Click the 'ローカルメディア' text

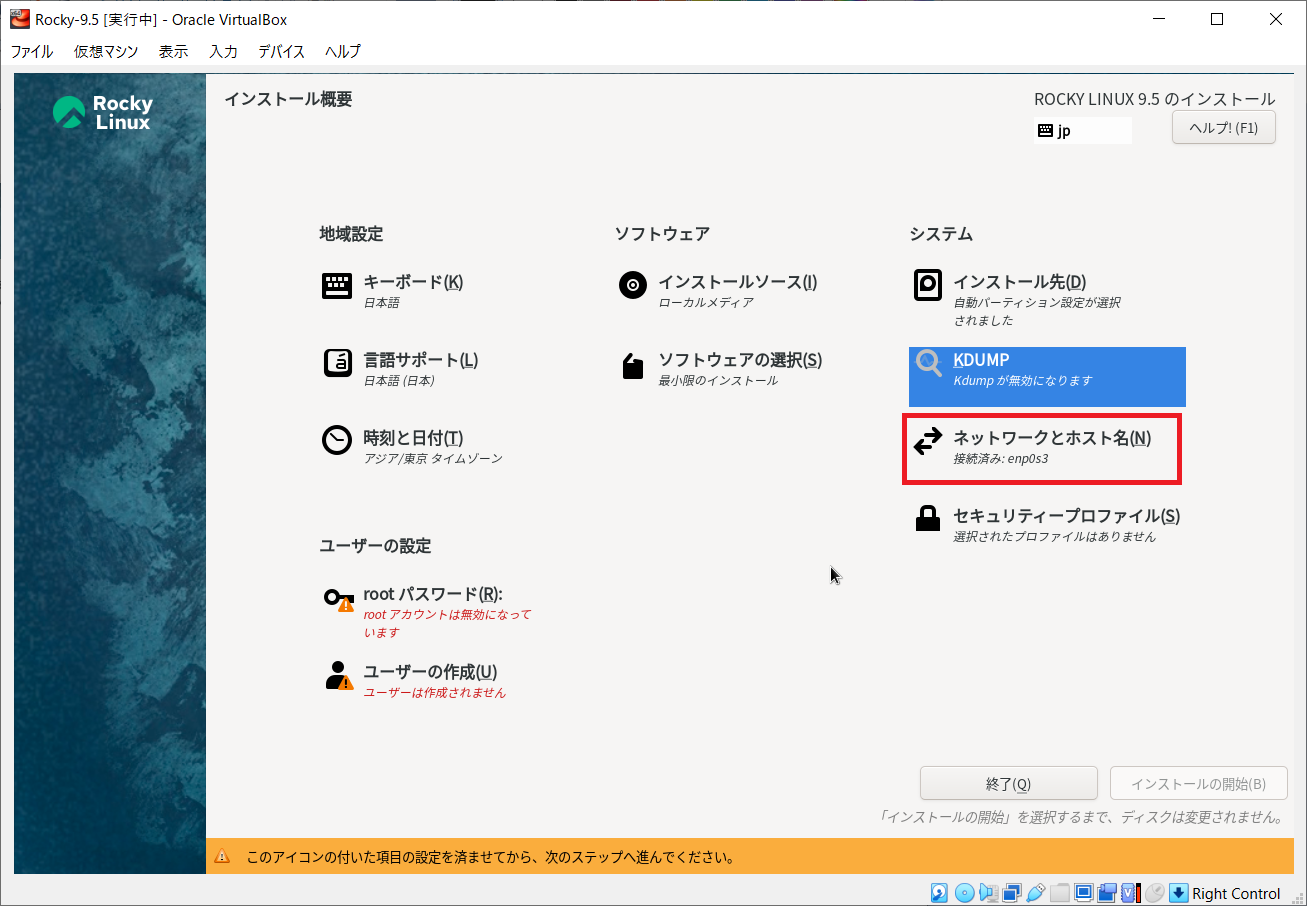coord(706,303)
